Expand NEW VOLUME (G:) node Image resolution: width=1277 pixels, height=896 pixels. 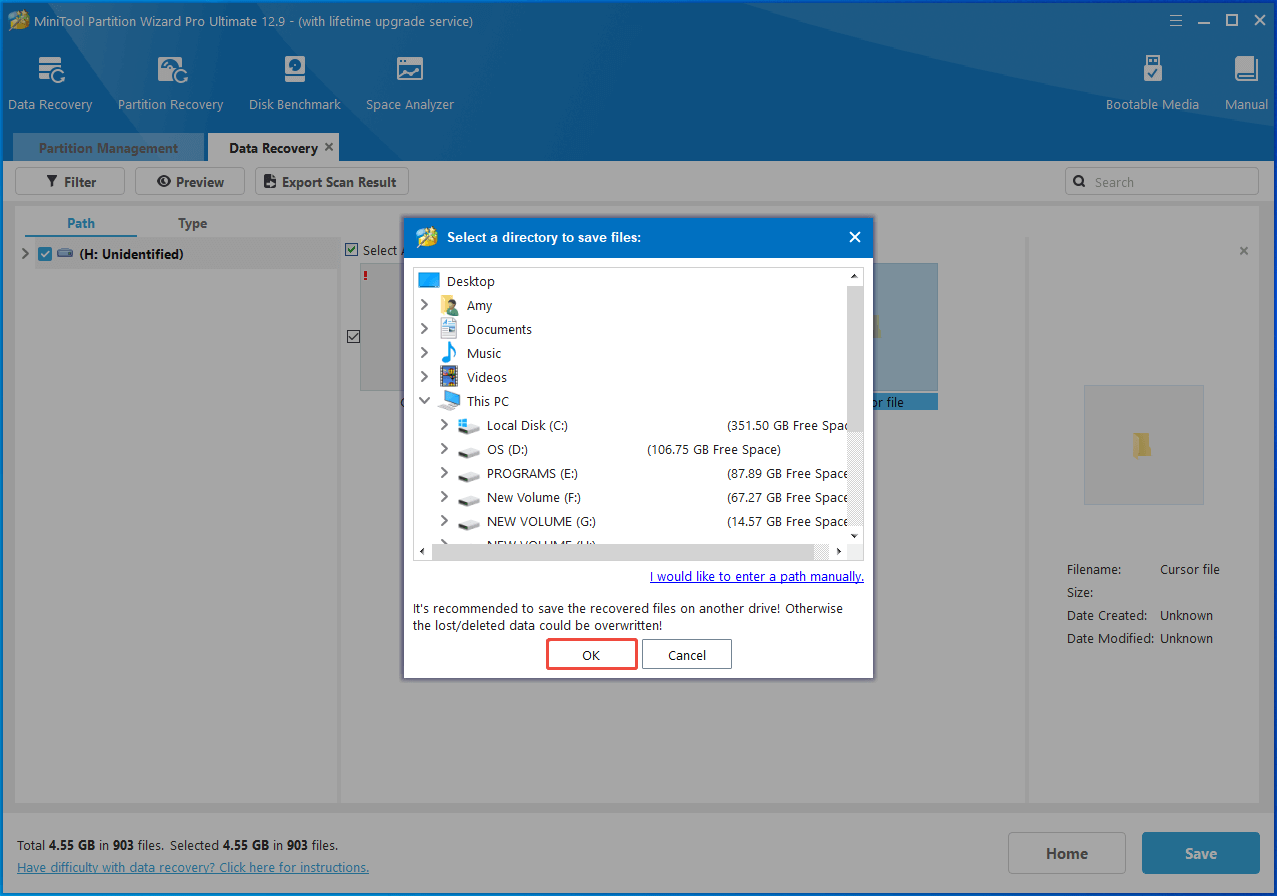444,521
